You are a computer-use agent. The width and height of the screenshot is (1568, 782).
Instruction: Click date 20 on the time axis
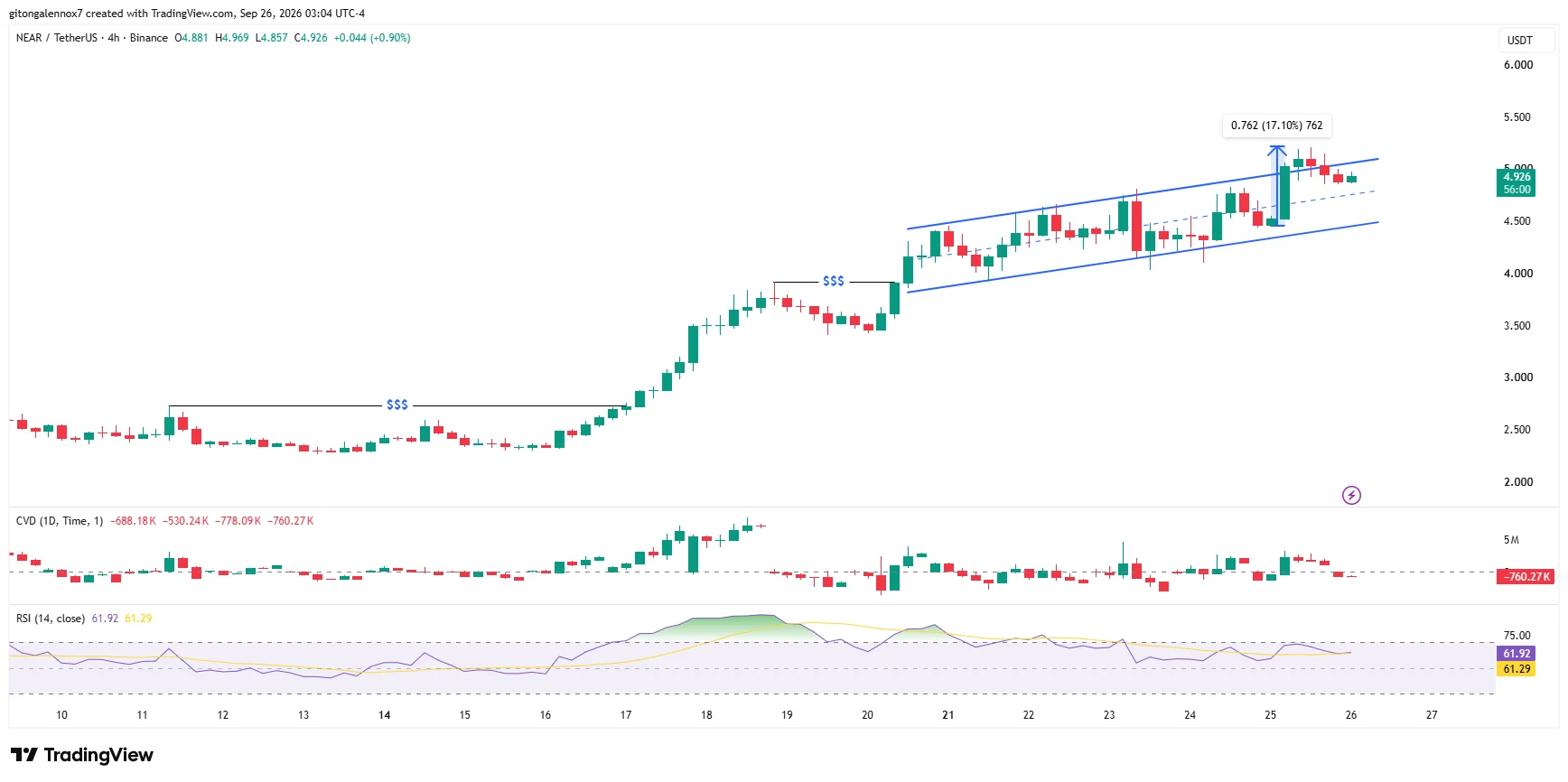(868, 715)
